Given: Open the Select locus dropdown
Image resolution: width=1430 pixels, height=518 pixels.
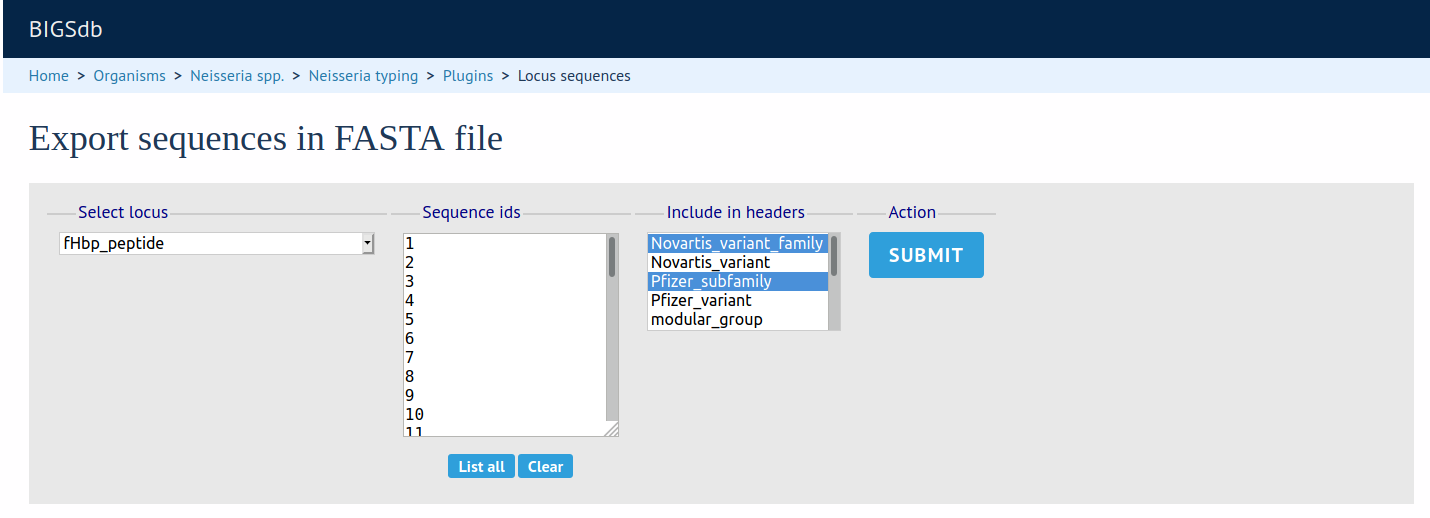Looking at the screenshot, I should pyautogui.click(x=215, y=244).
